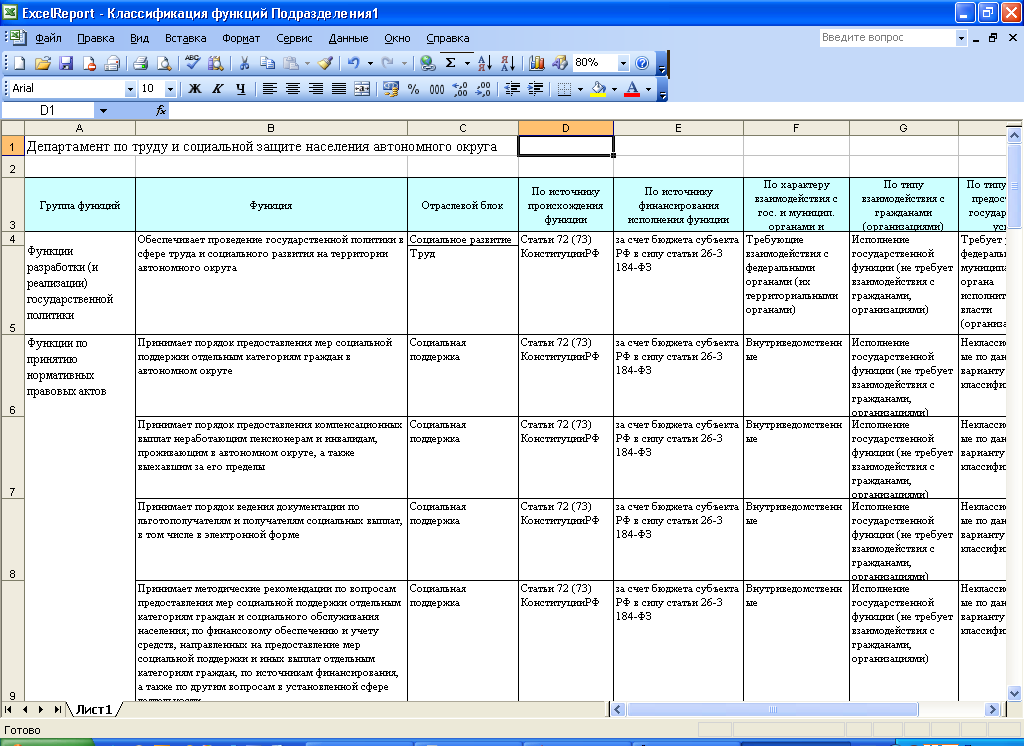Select column E by its header
This screenshot has width=1024, height=746.
(x=678, y=128)
